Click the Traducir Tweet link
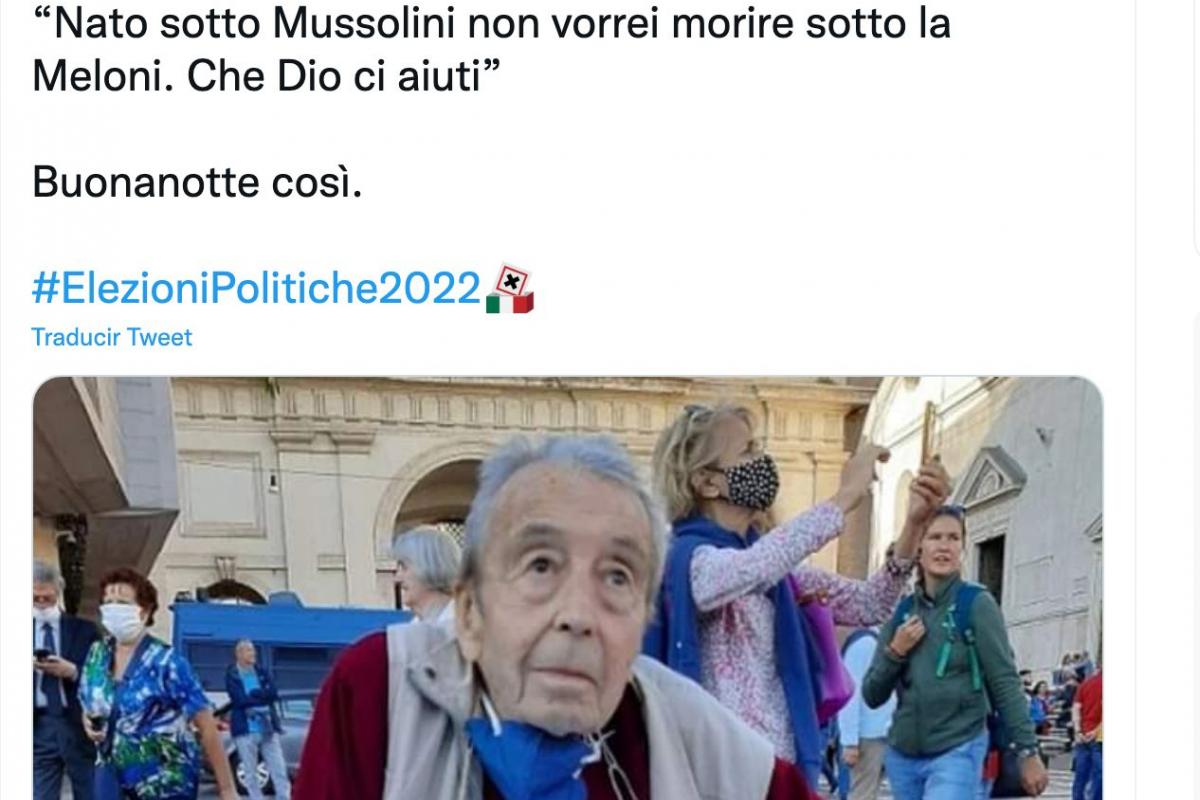Screen dimensions: 1200x800 point(112,337)
